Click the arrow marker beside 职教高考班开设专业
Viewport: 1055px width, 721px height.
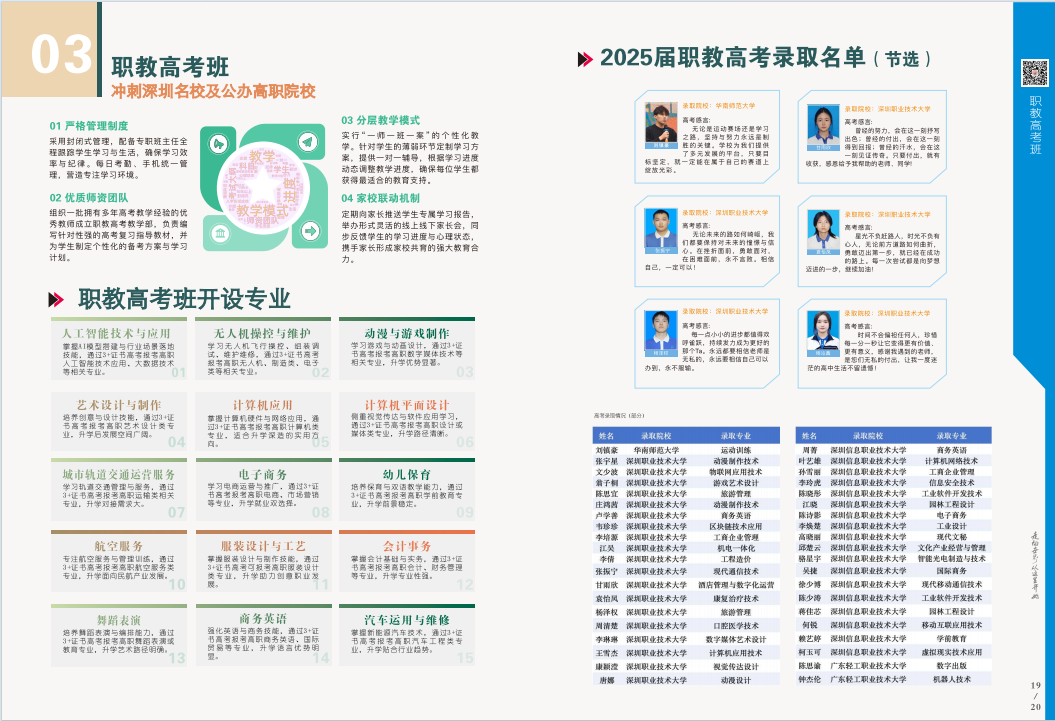pos(59,299)
